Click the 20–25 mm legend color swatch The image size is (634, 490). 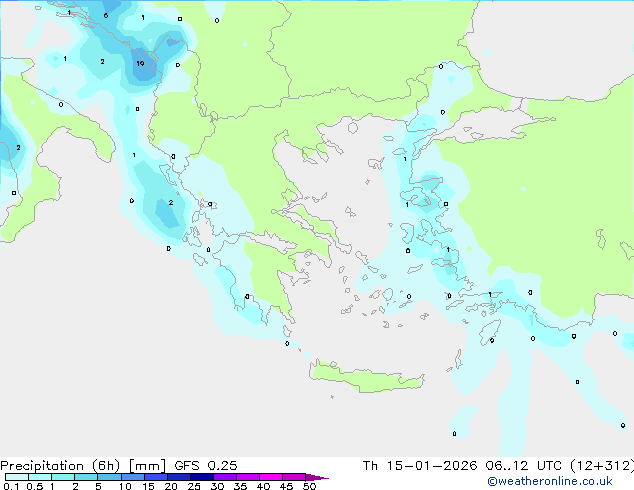[x=179, y=477]
